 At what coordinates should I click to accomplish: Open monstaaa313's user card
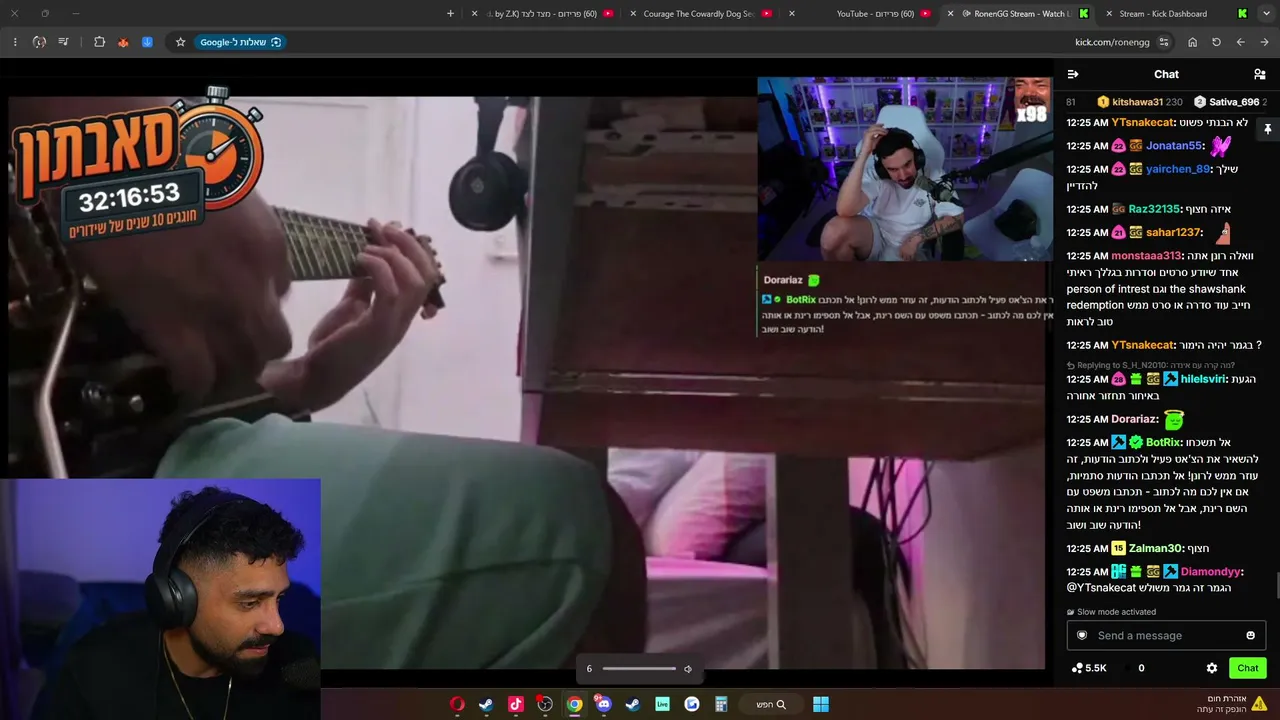1147,256
